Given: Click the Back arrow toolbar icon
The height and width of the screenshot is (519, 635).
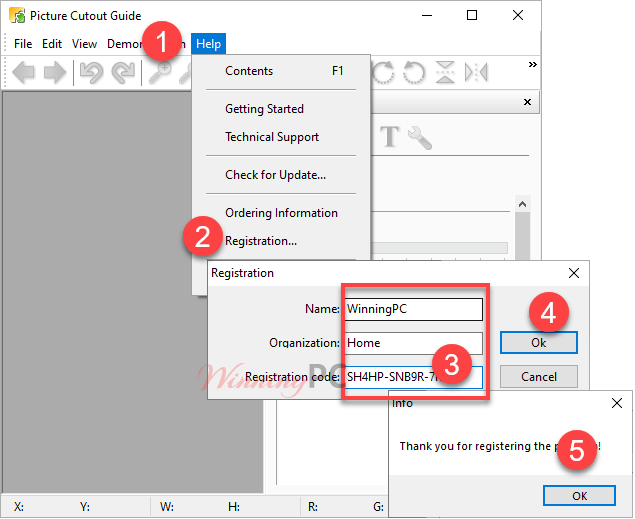Looking at the screenshot, I should click(x=23, y=73).
